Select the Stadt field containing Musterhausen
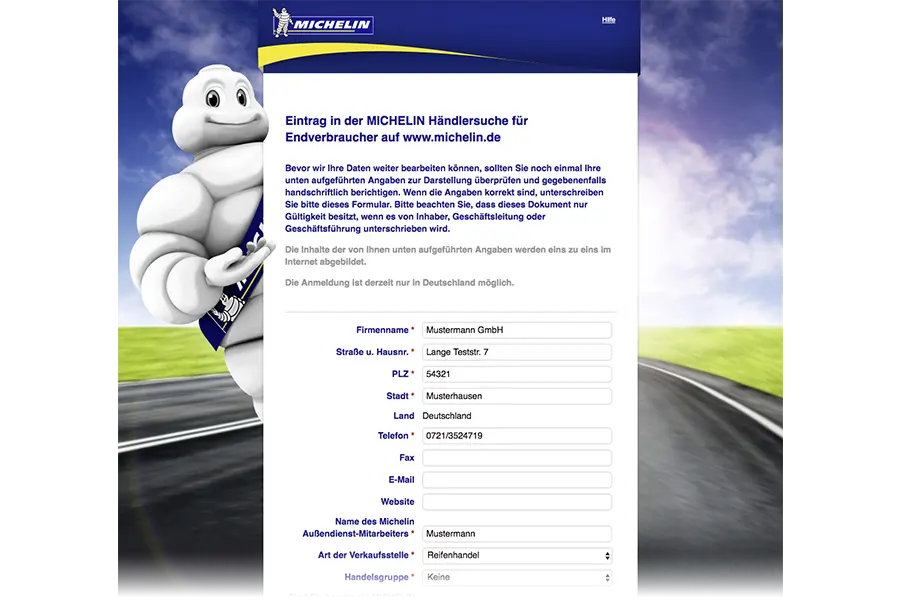Viewport: 900px width, 600px height. click(517, 396)
